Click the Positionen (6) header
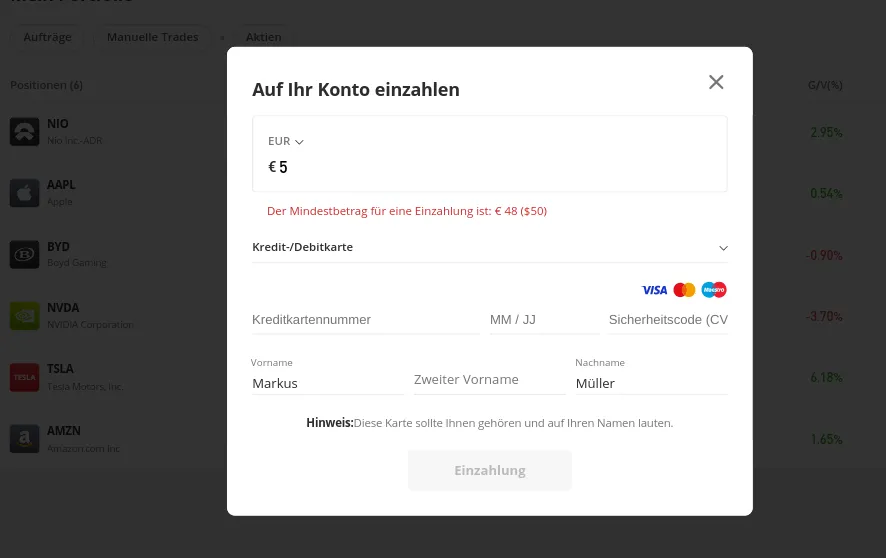The width and height of the screenshot is (886, 558). point(46,85)
